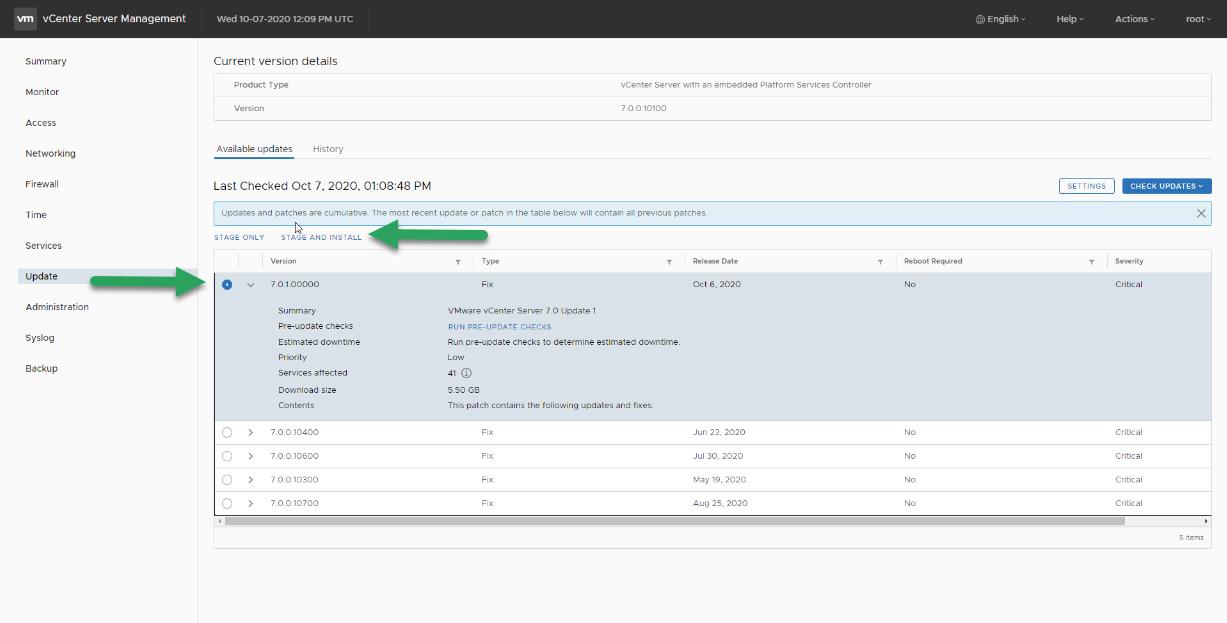Click the scrollbar right arrow

click(1207, 521)
